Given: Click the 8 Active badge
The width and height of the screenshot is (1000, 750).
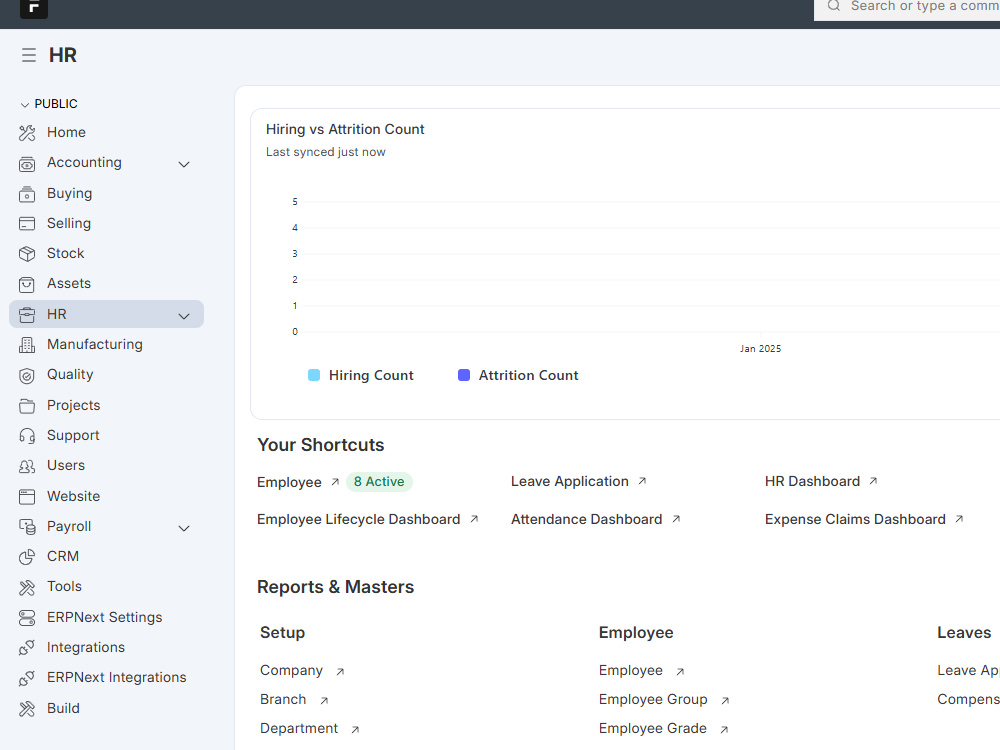Looking at the screenshot, I should [x=379, y=482].
